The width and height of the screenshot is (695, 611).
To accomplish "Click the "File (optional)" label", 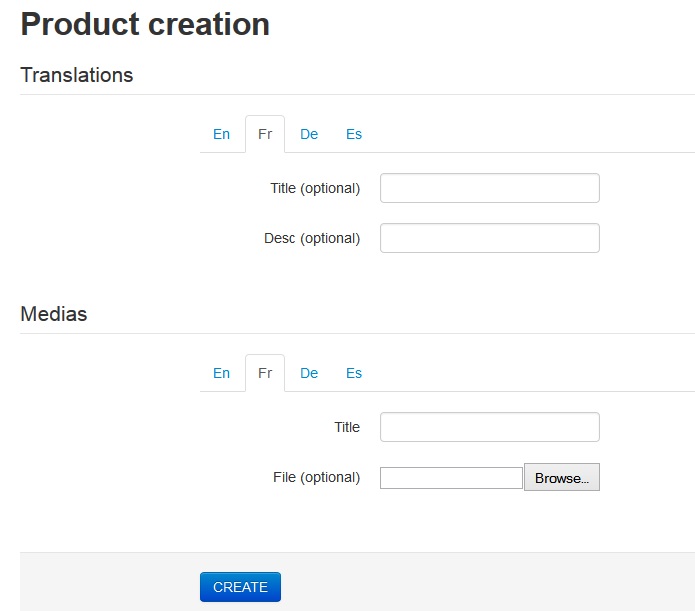I will click(x=316, y=477).
